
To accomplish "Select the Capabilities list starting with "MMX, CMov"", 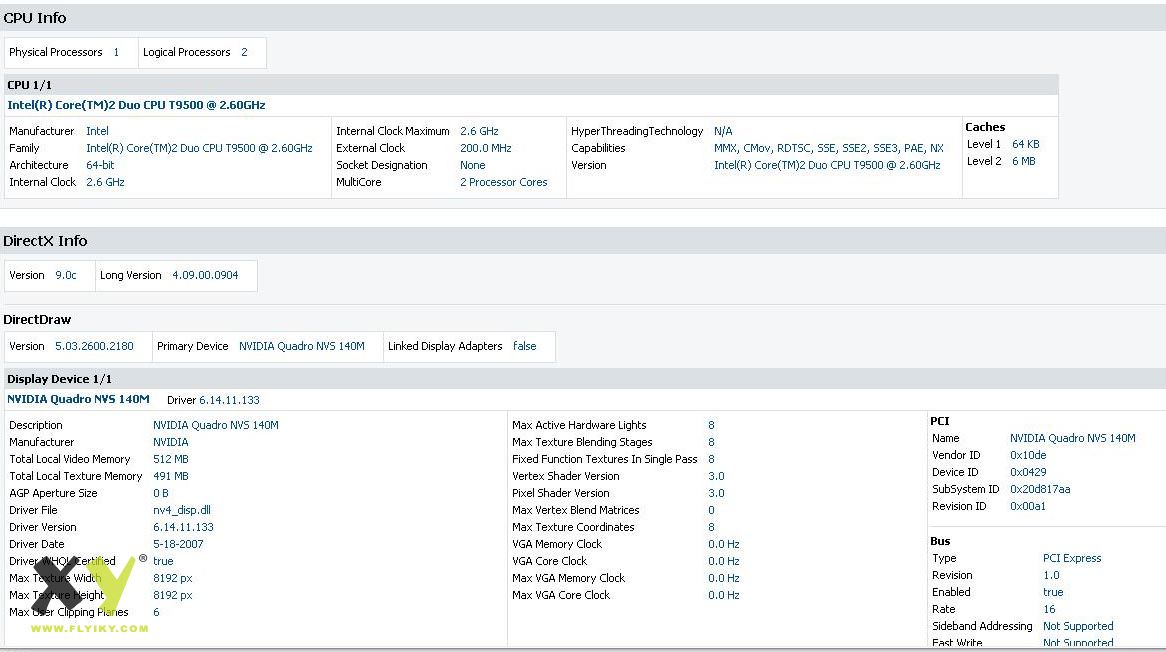I will coord(828,148).
